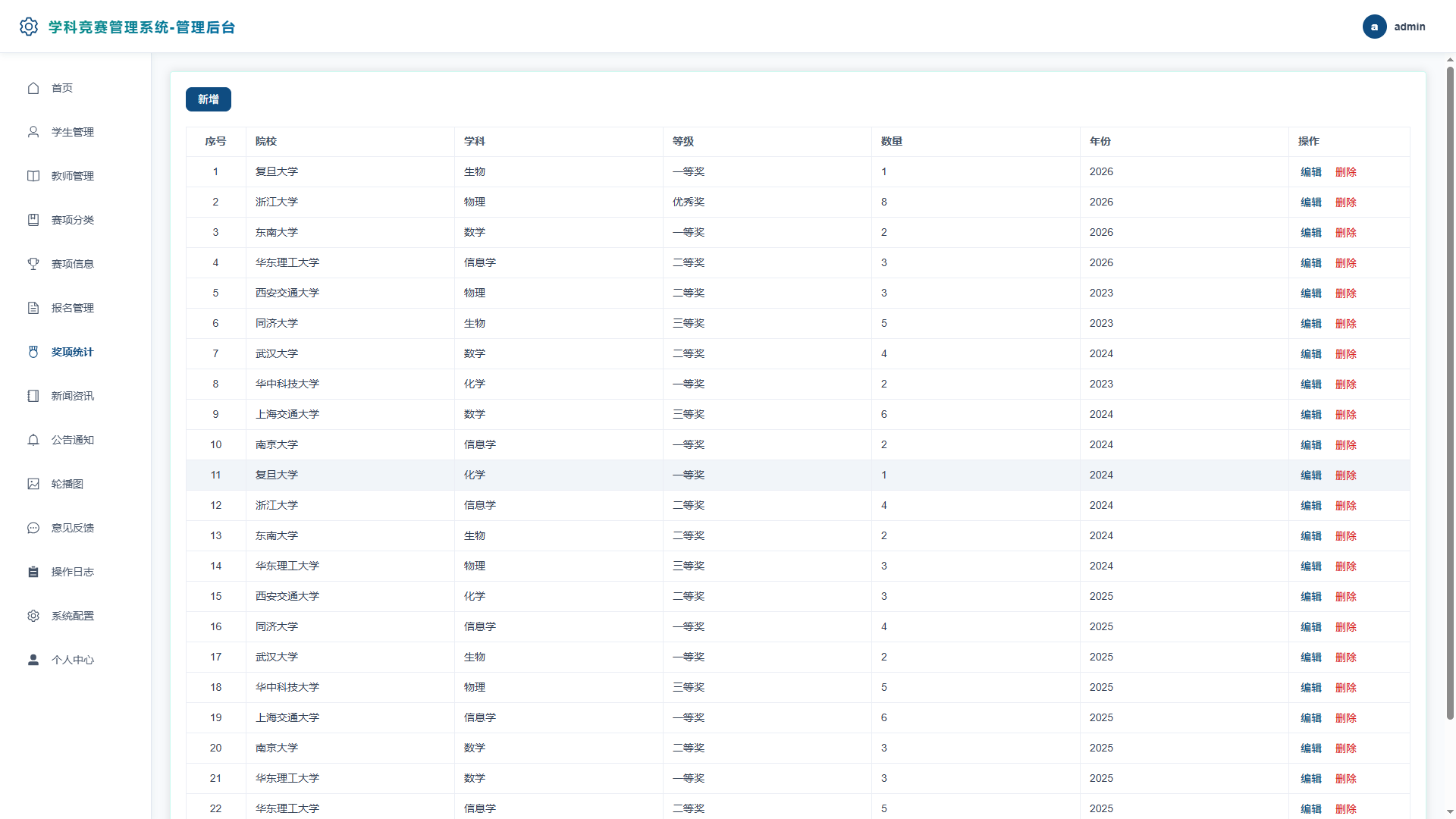The width and height of the screenshot is (1456, 819).
Task: Edit row 7 武汉大学 数学
Action: 1311,354
